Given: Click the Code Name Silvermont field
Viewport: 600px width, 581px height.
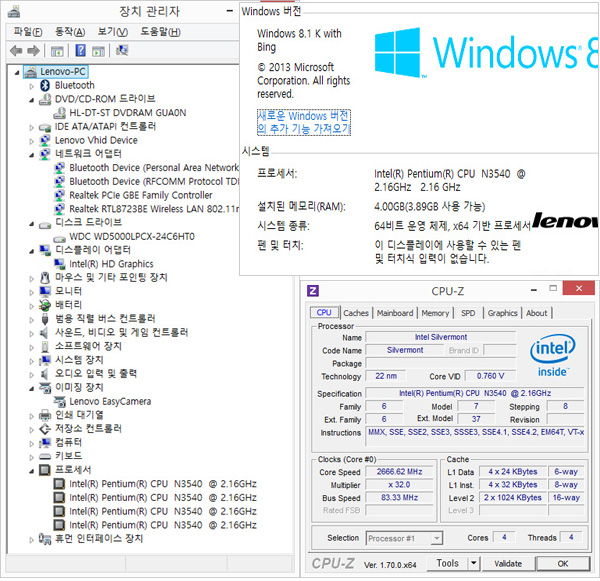Looking at the screenshot, I should (x=405, y=350).
